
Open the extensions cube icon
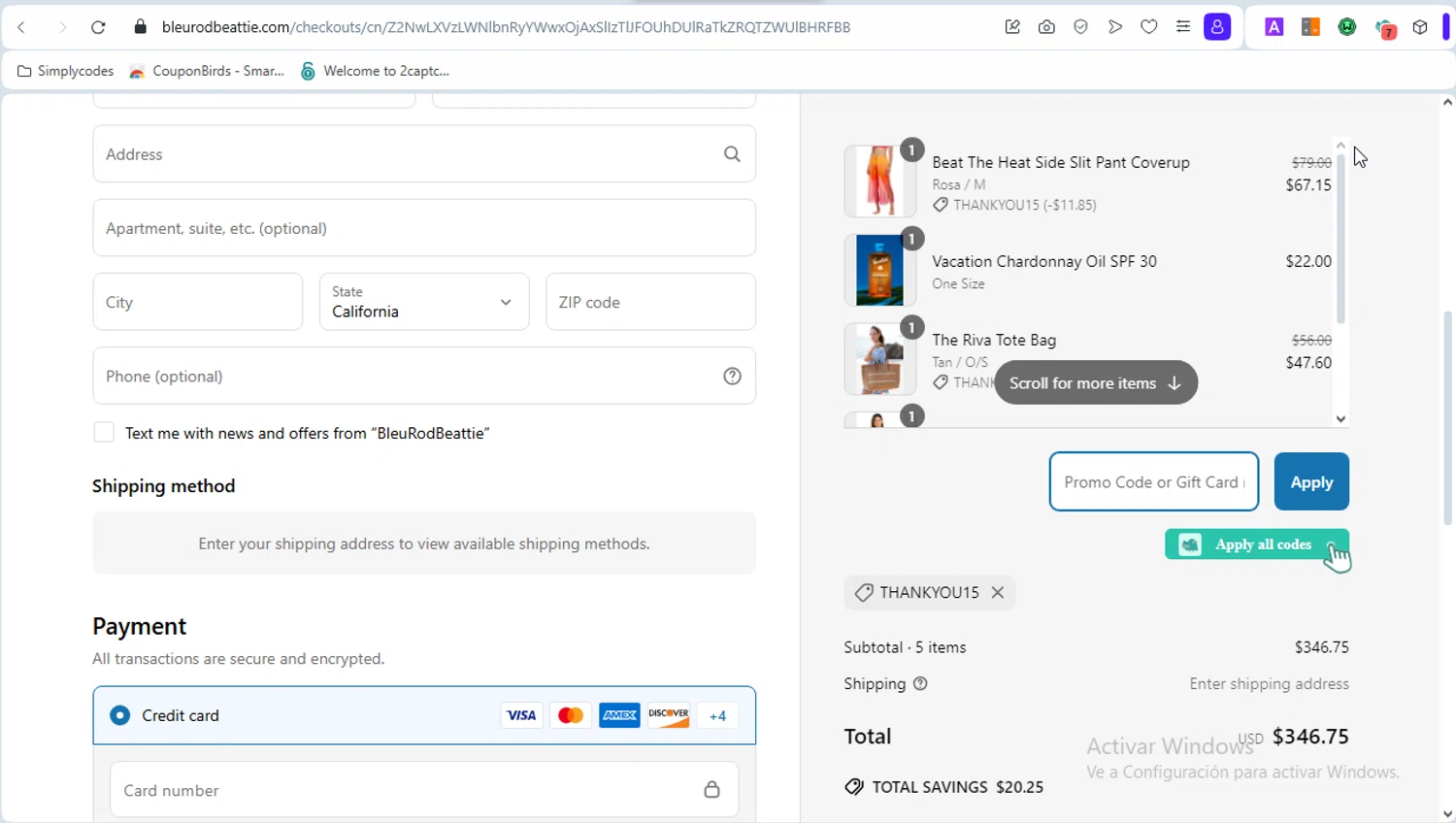coord(1420,27)
